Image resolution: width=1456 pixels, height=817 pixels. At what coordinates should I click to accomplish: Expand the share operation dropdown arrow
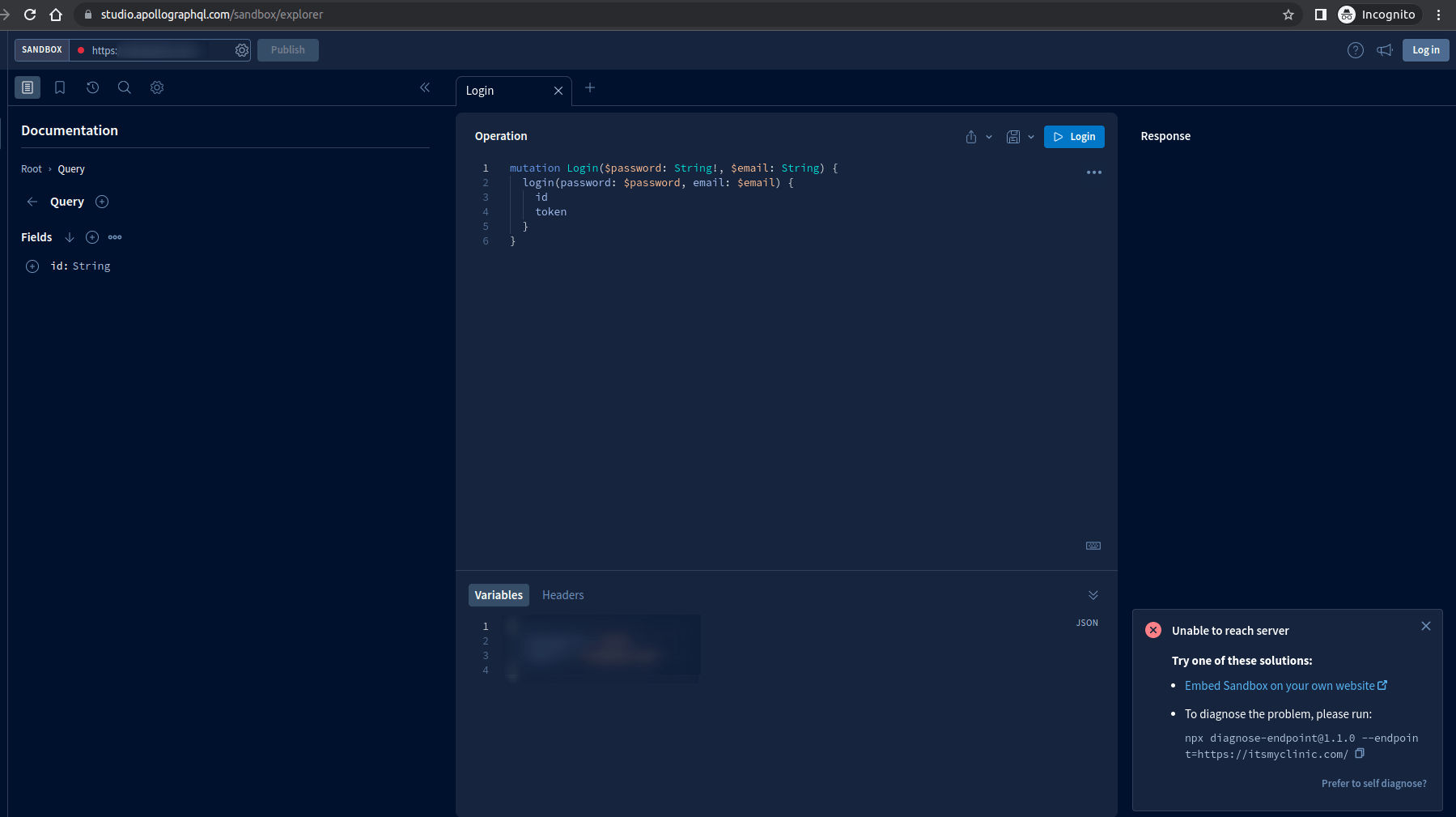pos(989,137)
